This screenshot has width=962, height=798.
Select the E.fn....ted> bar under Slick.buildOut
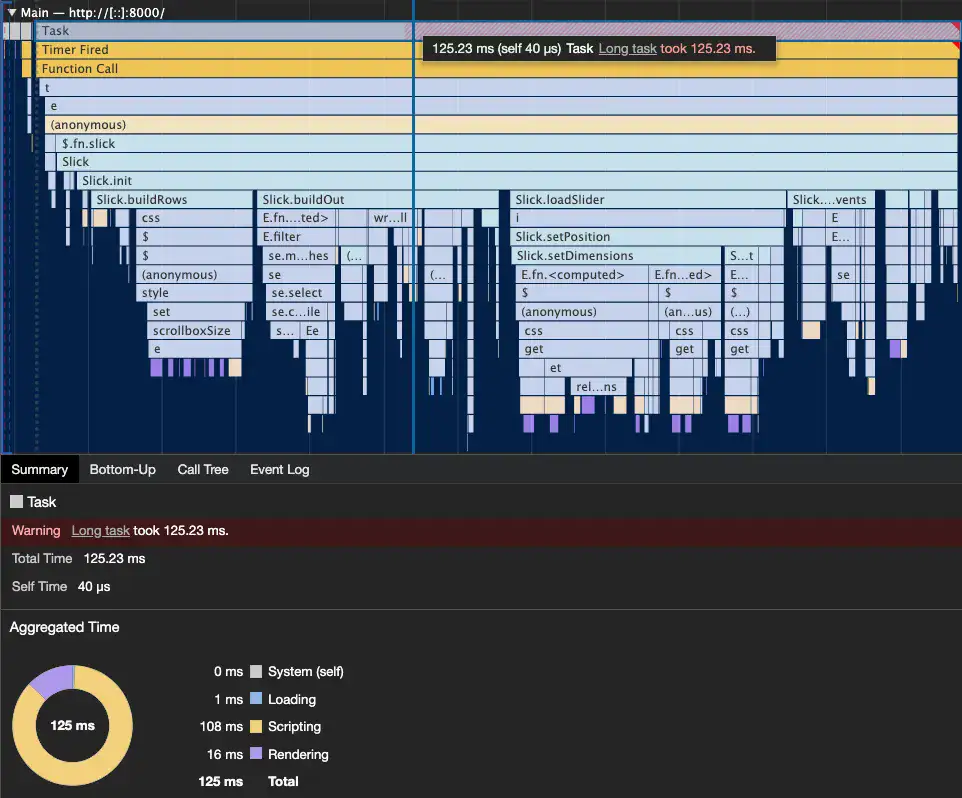pos(296,218)
